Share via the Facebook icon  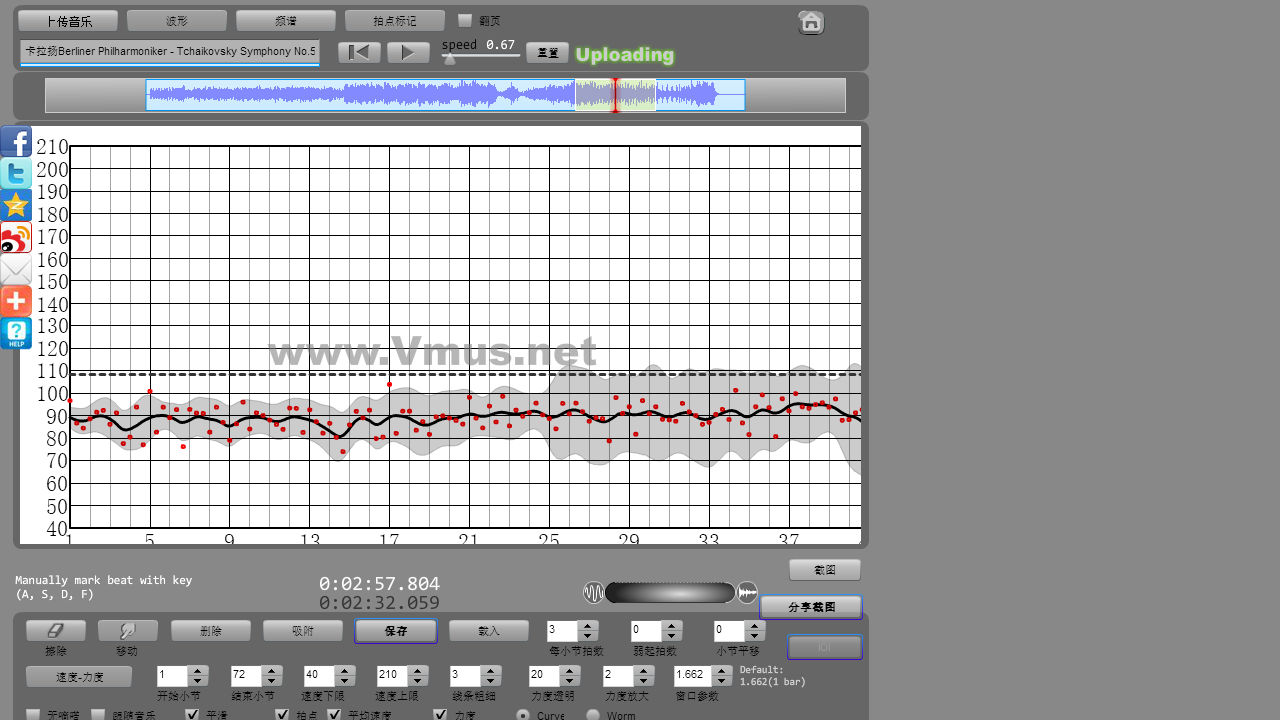(x=16, y=142)
